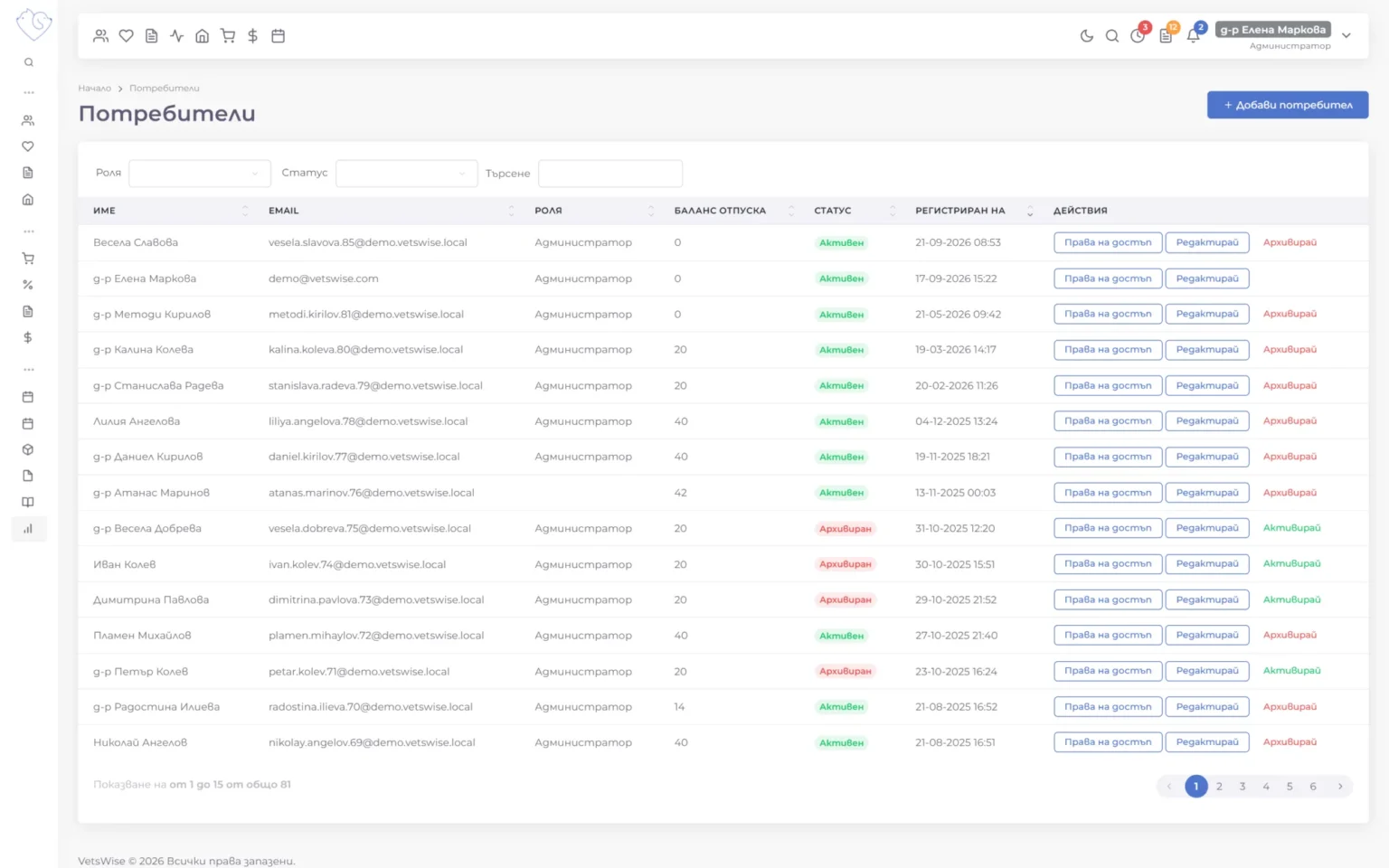Screen dimensions: 1389x868
Task: Select the heart icon in the top toolbar
Action: tap(127, 36)
